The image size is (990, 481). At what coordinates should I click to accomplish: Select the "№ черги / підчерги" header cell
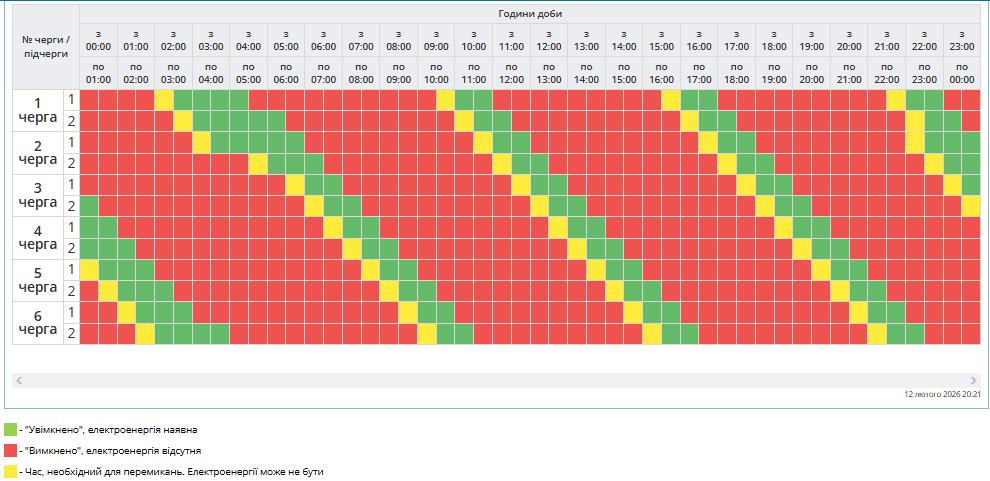coord(46,46)
